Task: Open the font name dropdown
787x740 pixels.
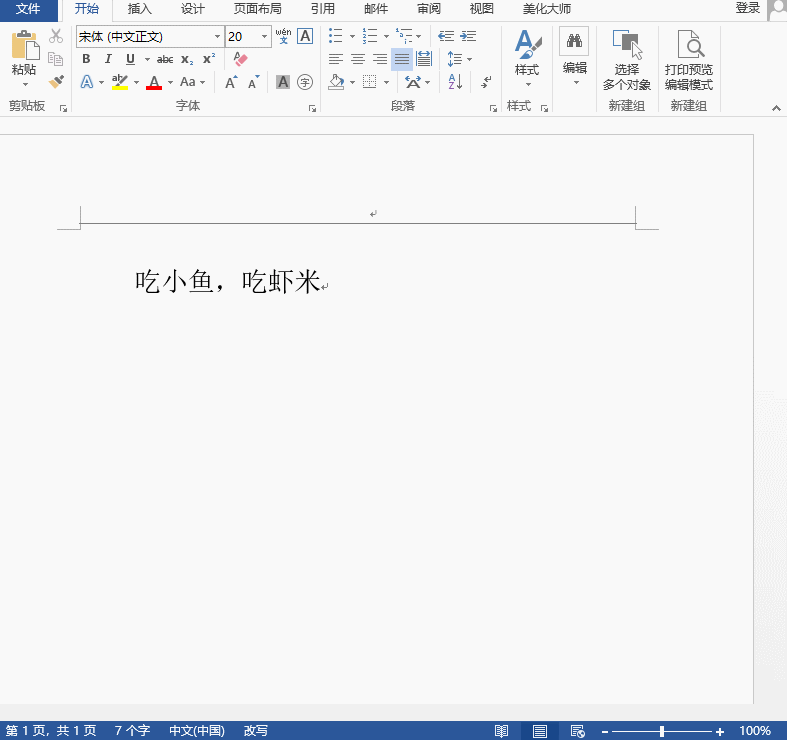Action: click(217, 37)
